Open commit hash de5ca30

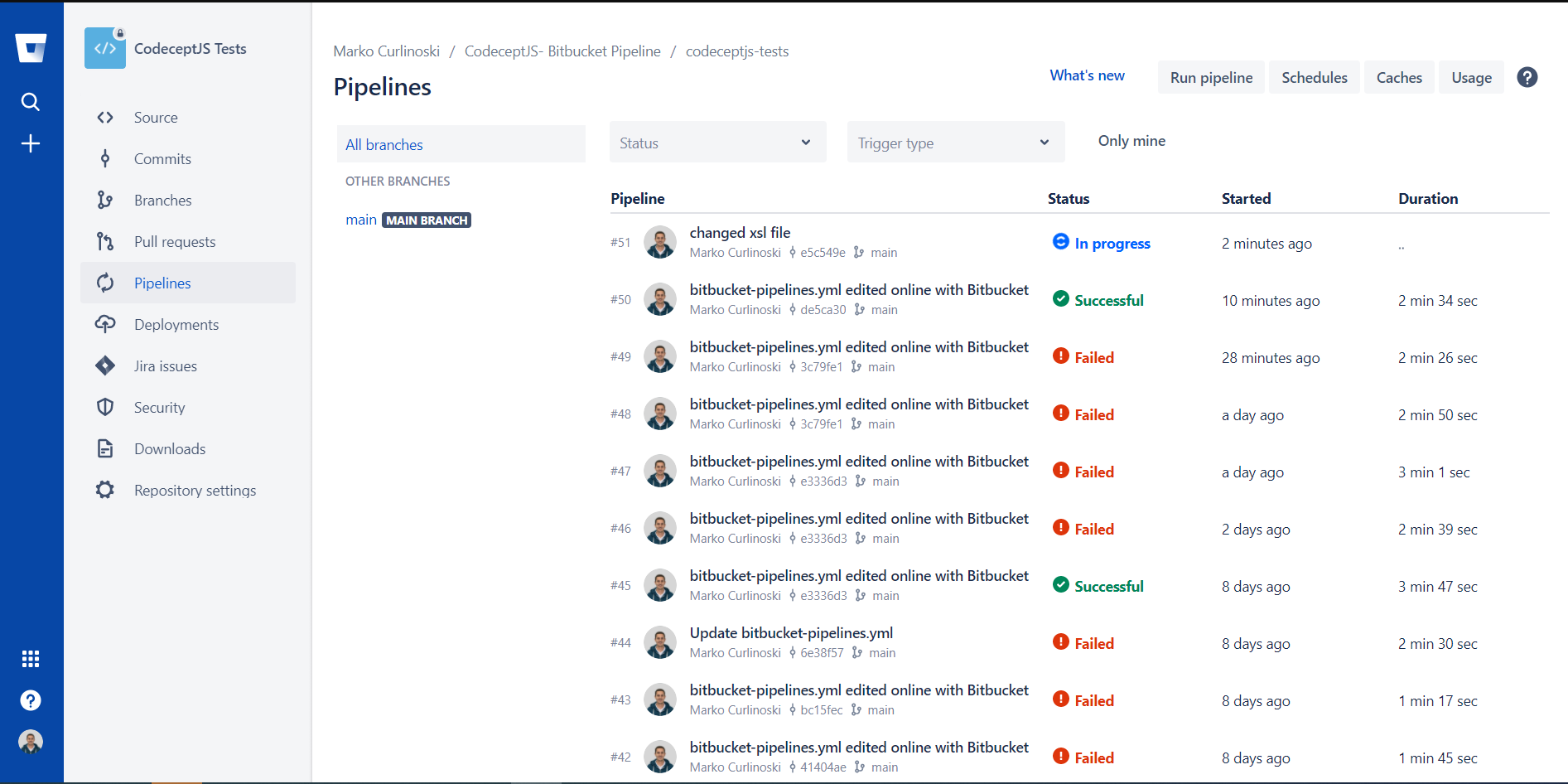(x=823, y=310)
